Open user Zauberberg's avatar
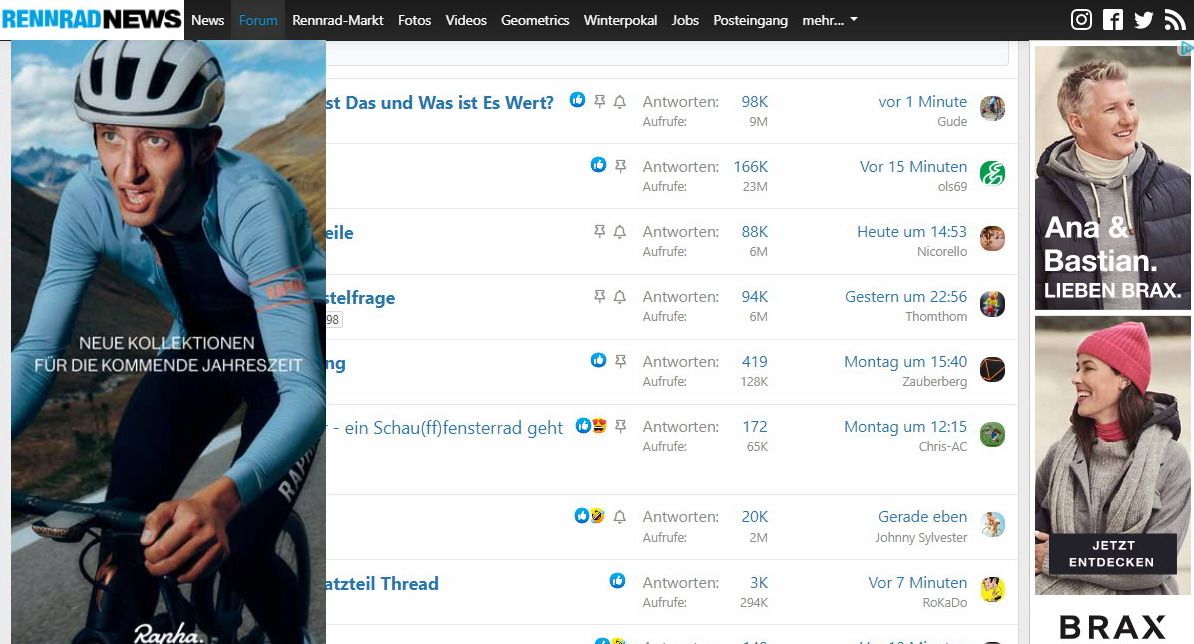This screenshot has width=1194, height=644. tap(992, 370)
